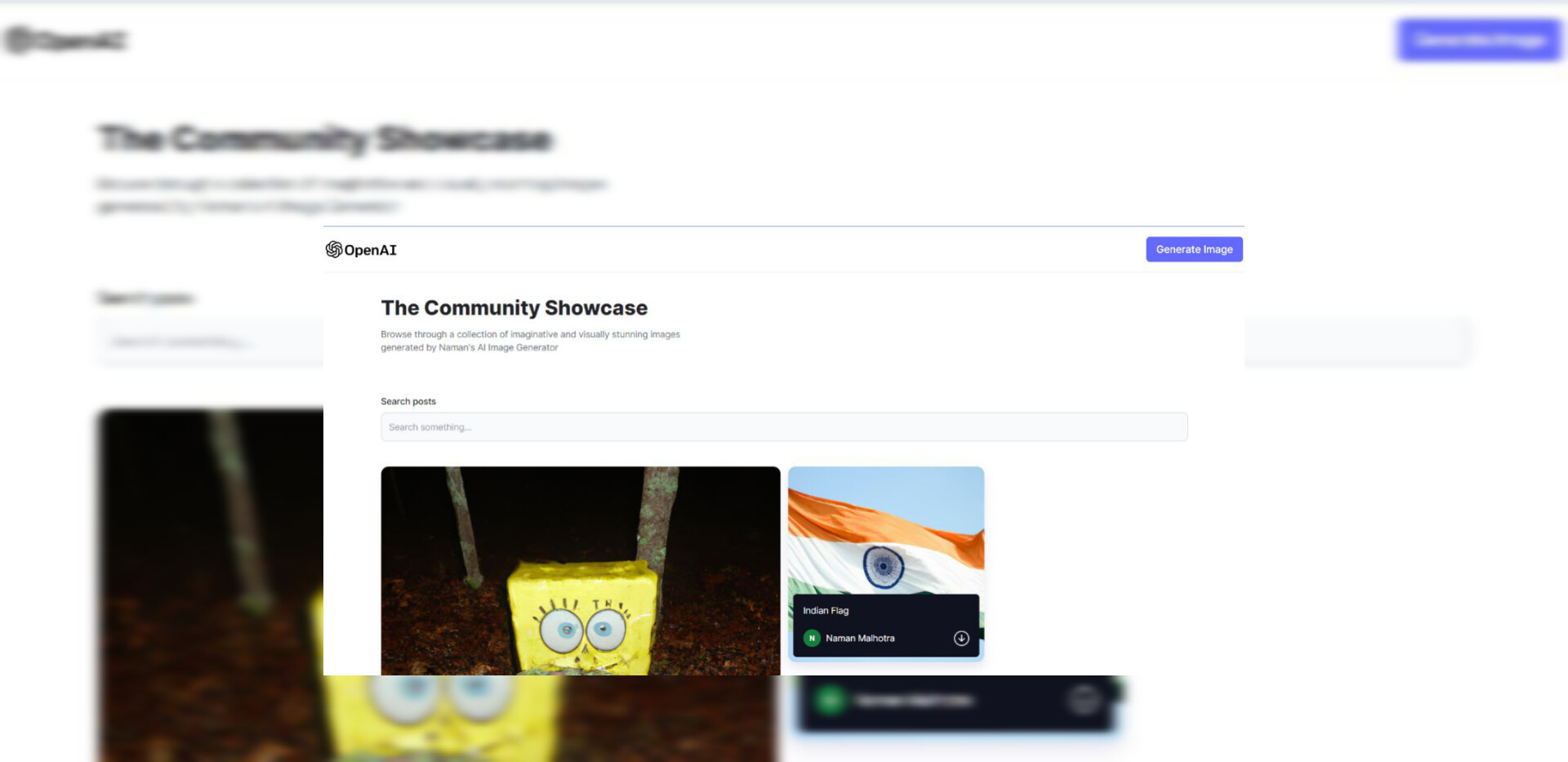Screen dimensions: 1568x762
Task: Click the Browse through a collection description text
Action: (x=530, y=341)
